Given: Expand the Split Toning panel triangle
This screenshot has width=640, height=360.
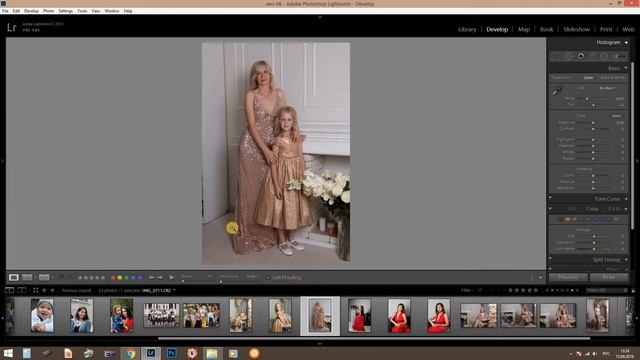Looking at the screenshot, I should 626,260.
